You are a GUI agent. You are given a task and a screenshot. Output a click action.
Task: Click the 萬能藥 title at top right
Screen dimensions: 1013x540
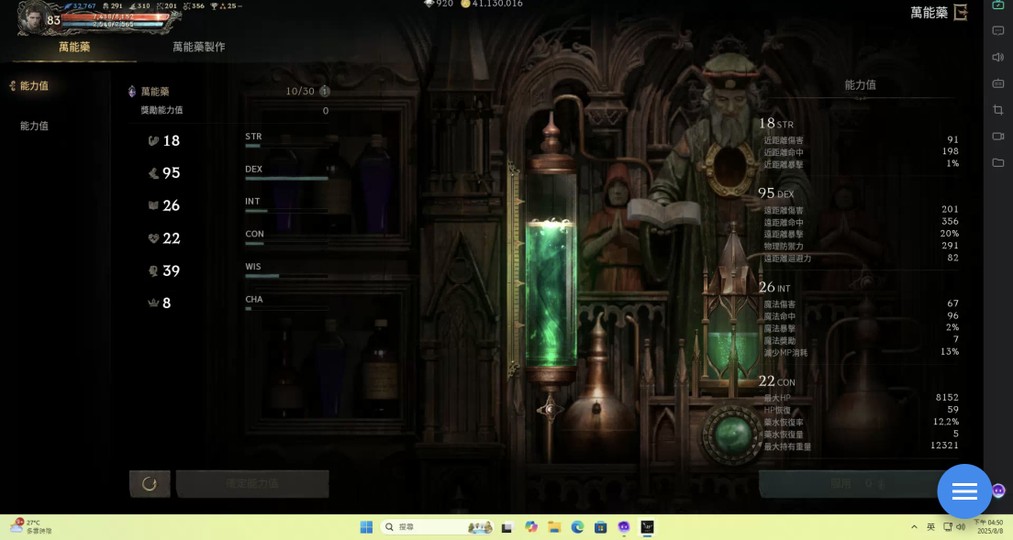[929, 12]
